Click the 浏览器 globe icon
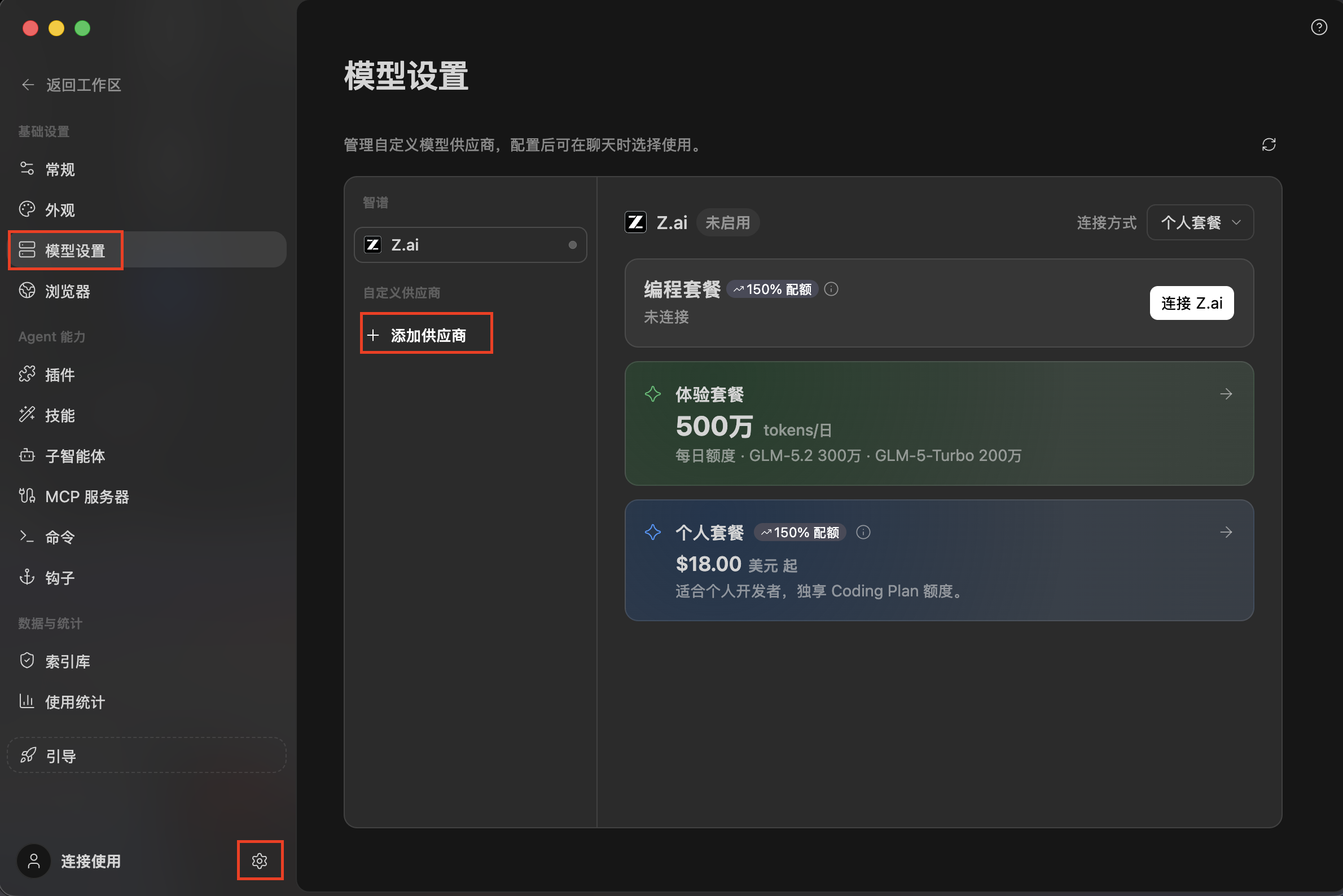1343x896 pixels. coord(27,290)
